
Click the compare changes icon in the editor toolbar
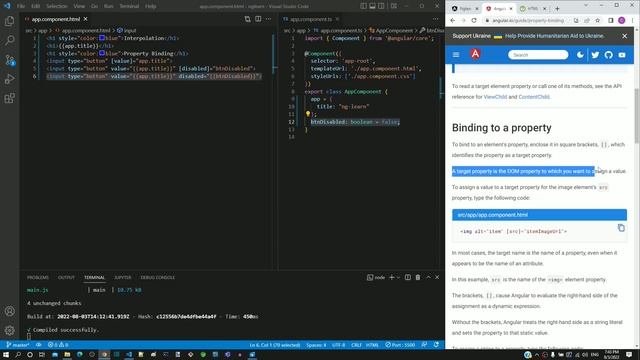coord(247,19)
